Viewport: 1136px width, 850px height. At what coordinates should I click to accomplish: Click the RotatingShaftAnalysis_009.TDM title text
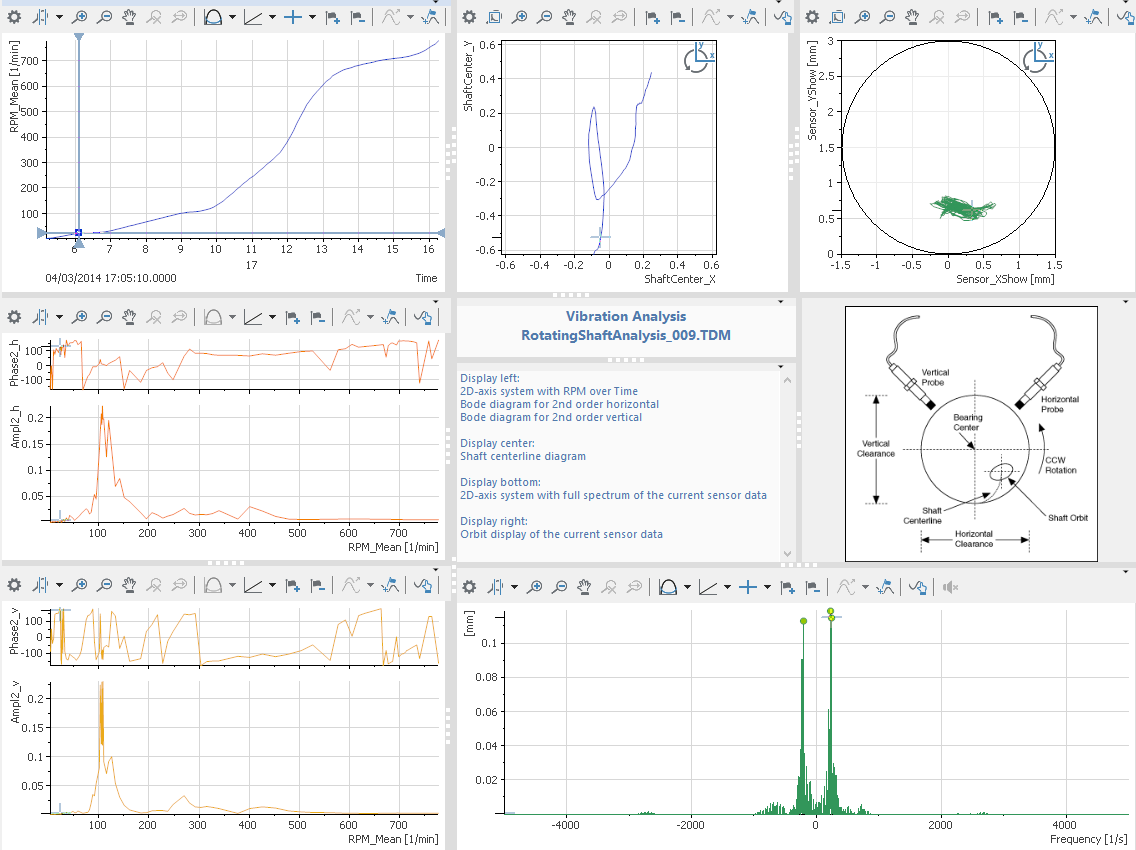[x=626, y=336]
